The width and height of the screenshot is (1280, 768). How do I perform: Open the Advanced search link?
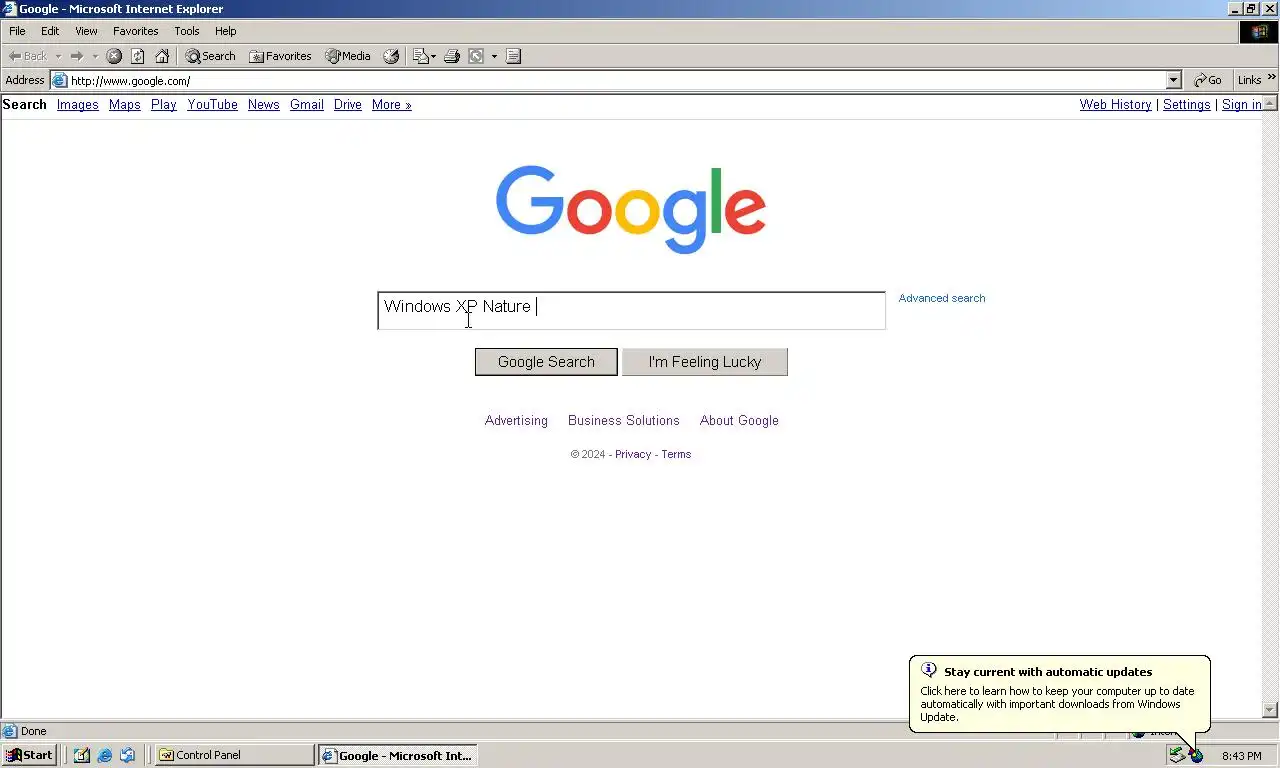coord(942,298)
